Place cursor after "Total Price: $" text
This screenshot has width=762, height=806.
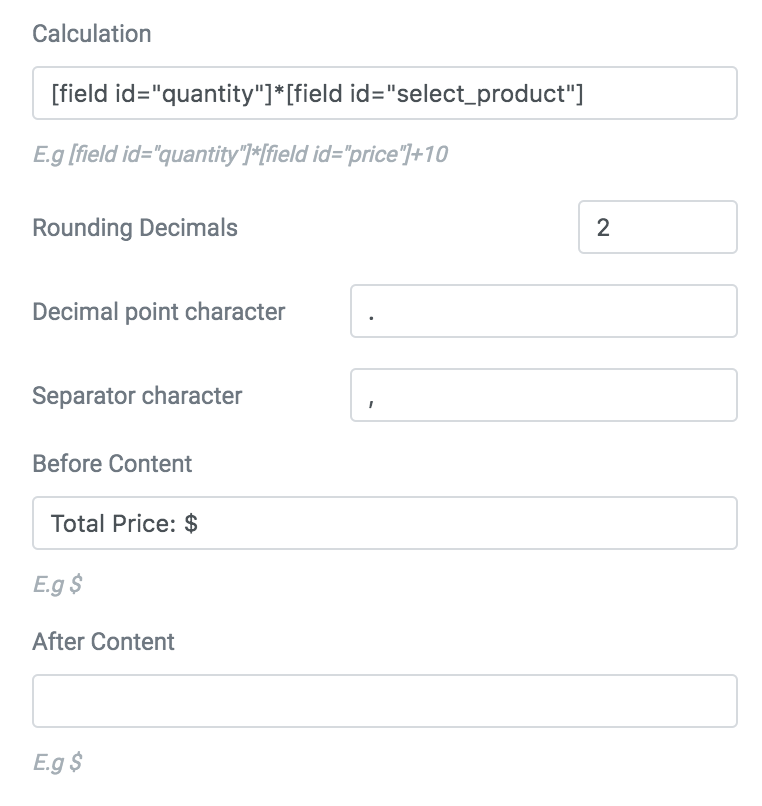(x=199, y=523)
